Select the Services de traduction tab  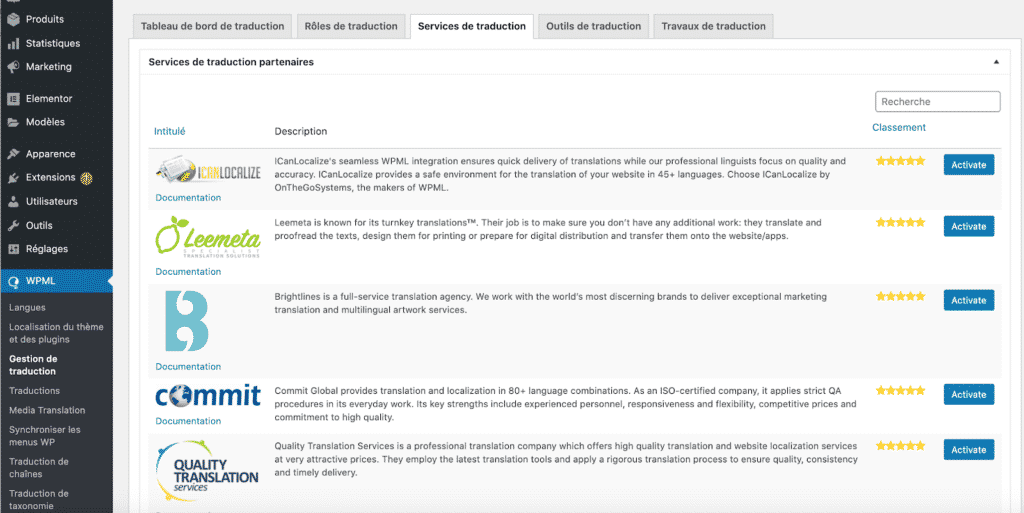[x=472, y=26]
